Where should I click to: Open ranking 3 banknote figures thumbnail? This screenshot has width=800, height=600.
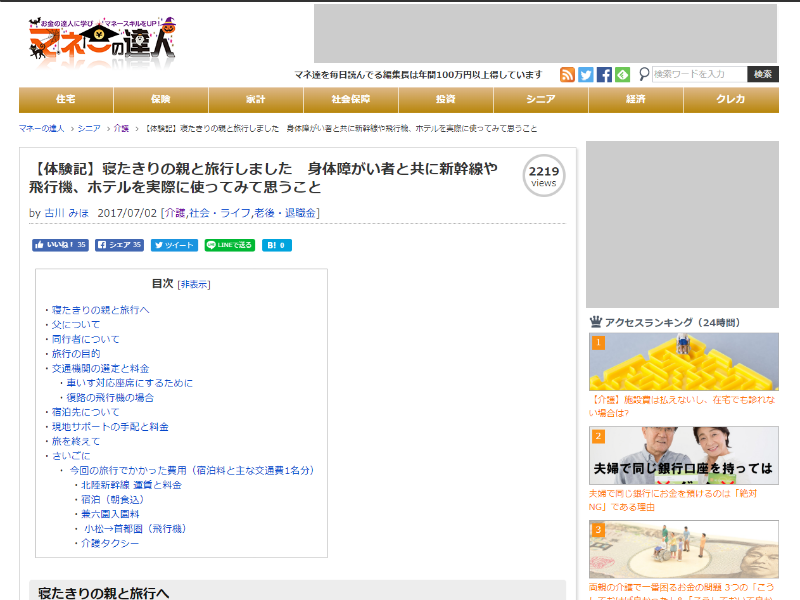point(684,549)
